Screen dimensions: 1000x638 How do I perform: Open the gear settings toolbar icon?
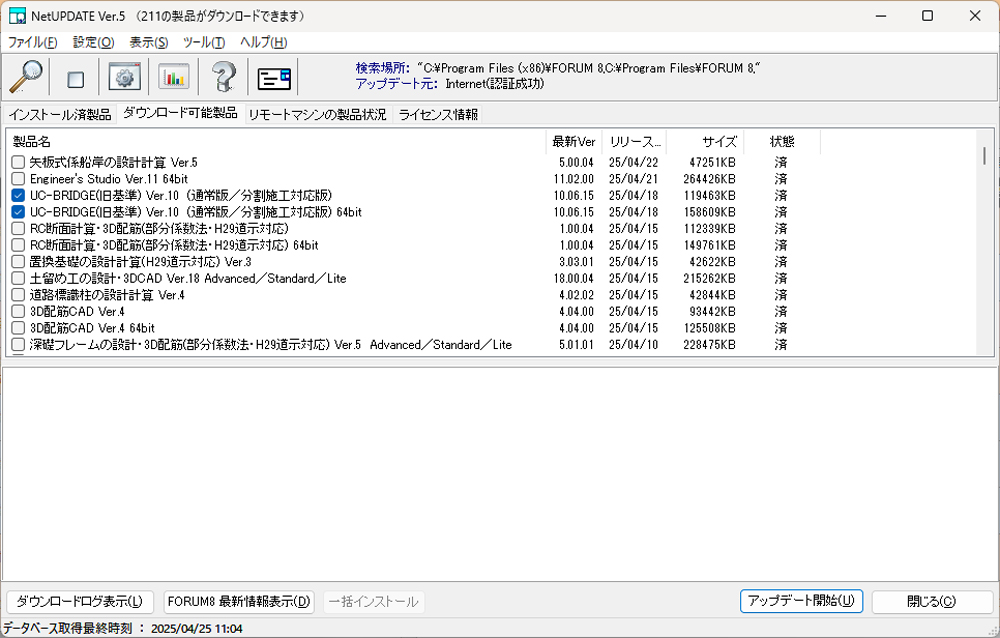pos(124,77)
